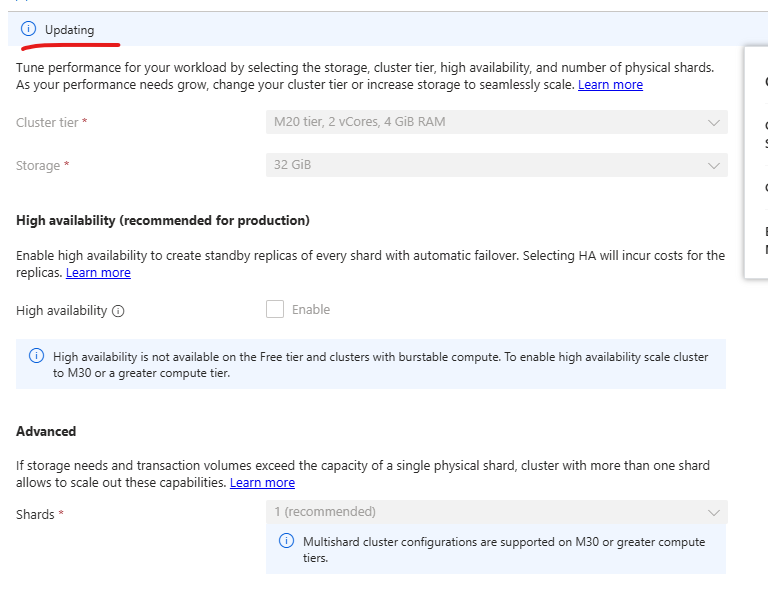Click the Storage field label
Screen dimensions: 768x602
tap(38, 166)
